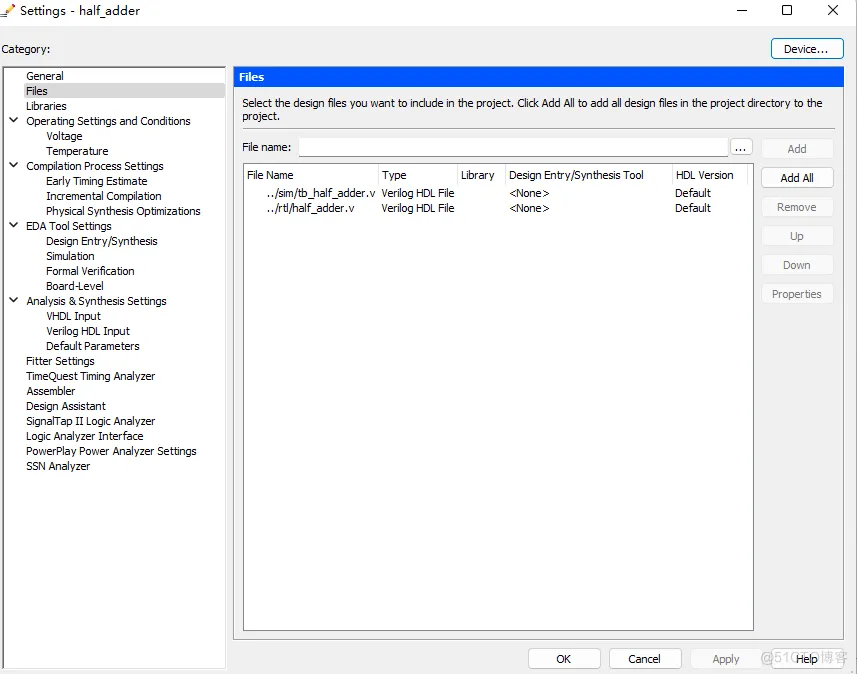
Task: Click <None> tool cell for half_adder.v
Action: (x=529, y=208)
